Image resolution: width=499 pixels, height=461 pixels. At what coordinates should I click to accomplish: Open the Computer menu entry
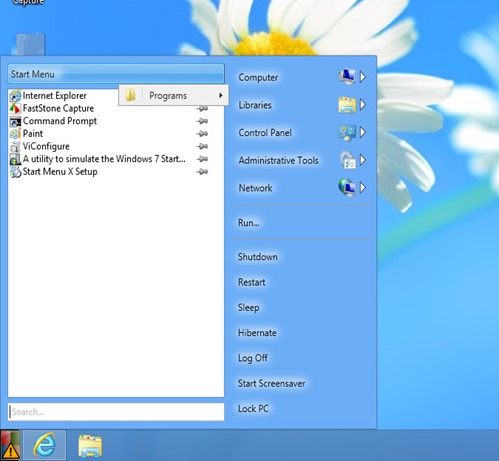[x=258, y=77]
